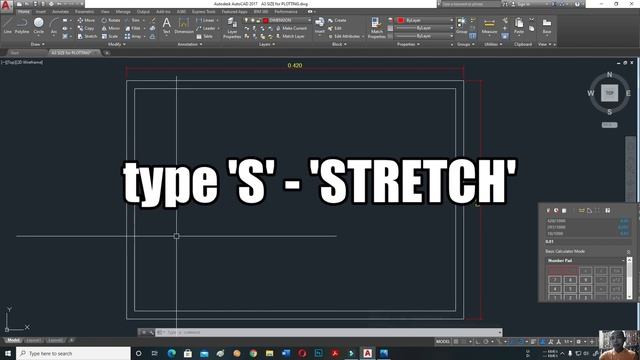Screen dimensions: 640x360
Task: Select the Line tool
Action: click(8, 25)
